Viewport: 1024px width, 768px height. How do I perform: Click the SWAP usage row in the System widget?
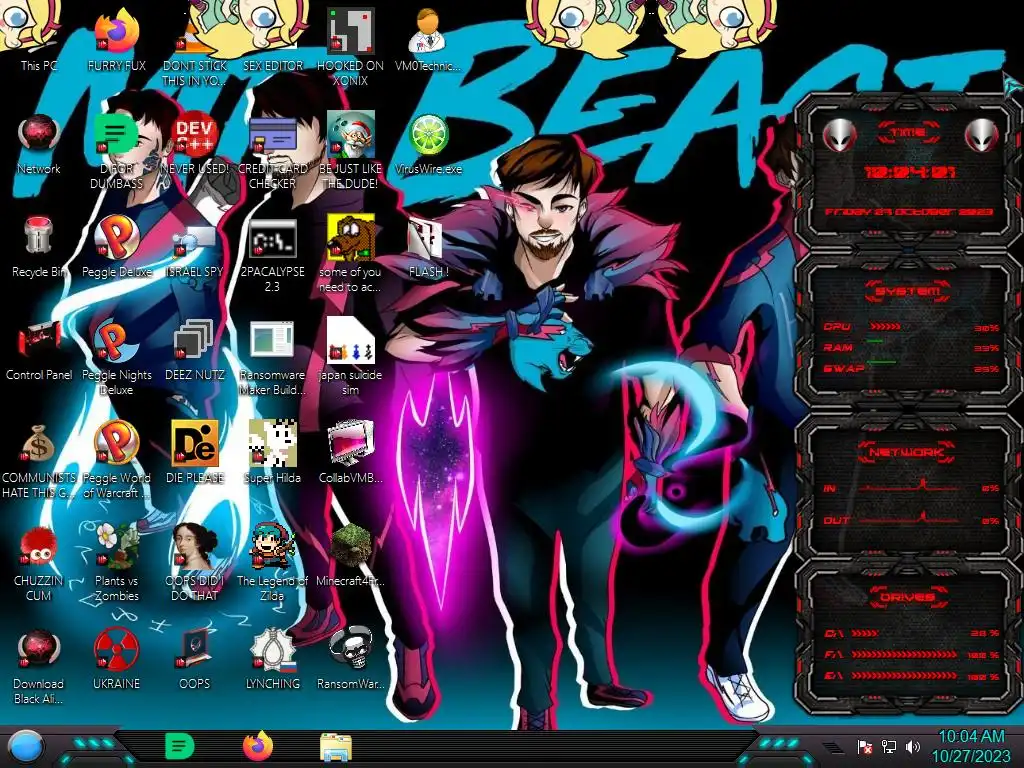[x=911, y=368]
